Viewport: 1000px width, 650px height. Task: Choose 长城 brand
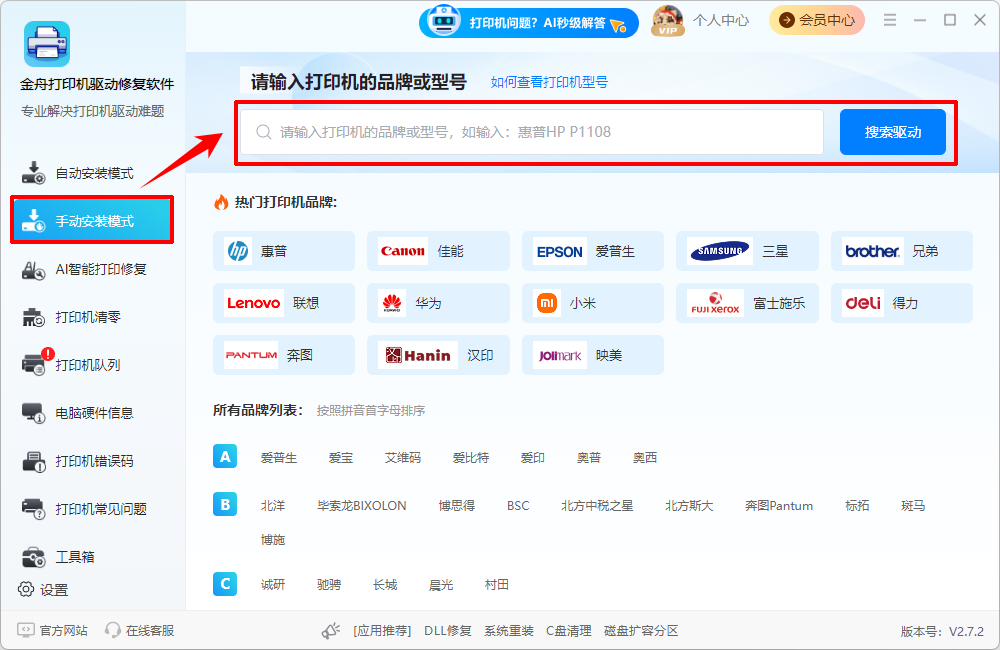click(385, 584)
